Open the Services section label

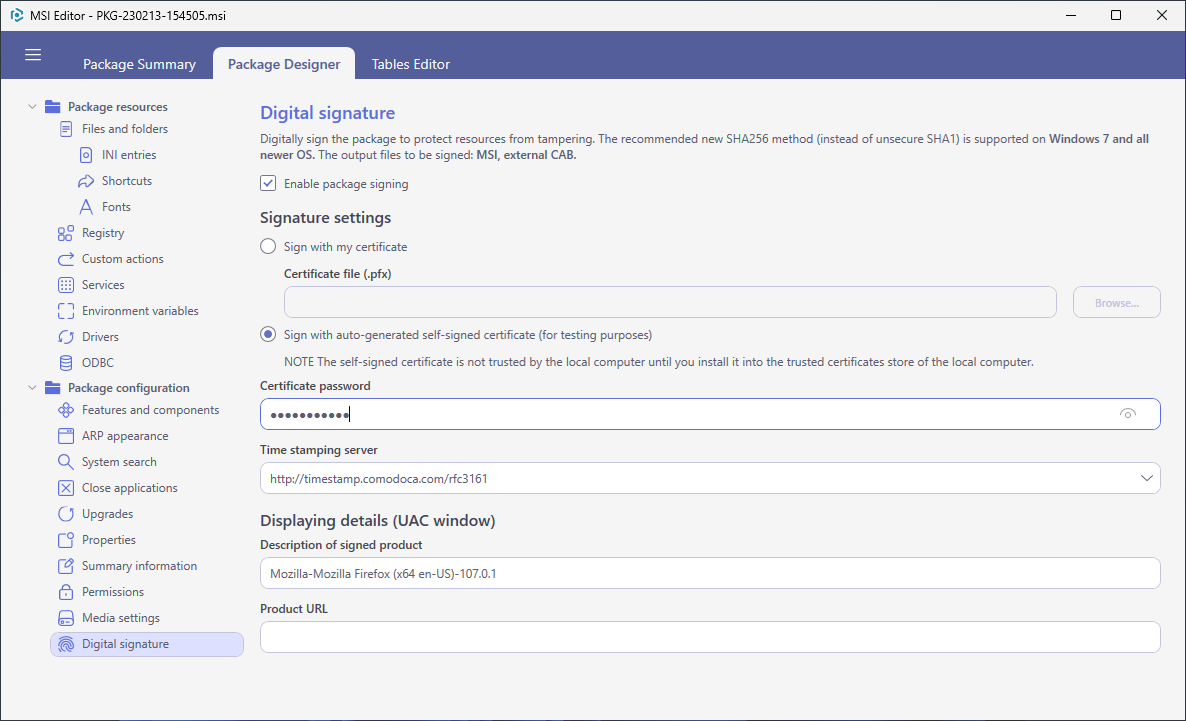point(103,285)
